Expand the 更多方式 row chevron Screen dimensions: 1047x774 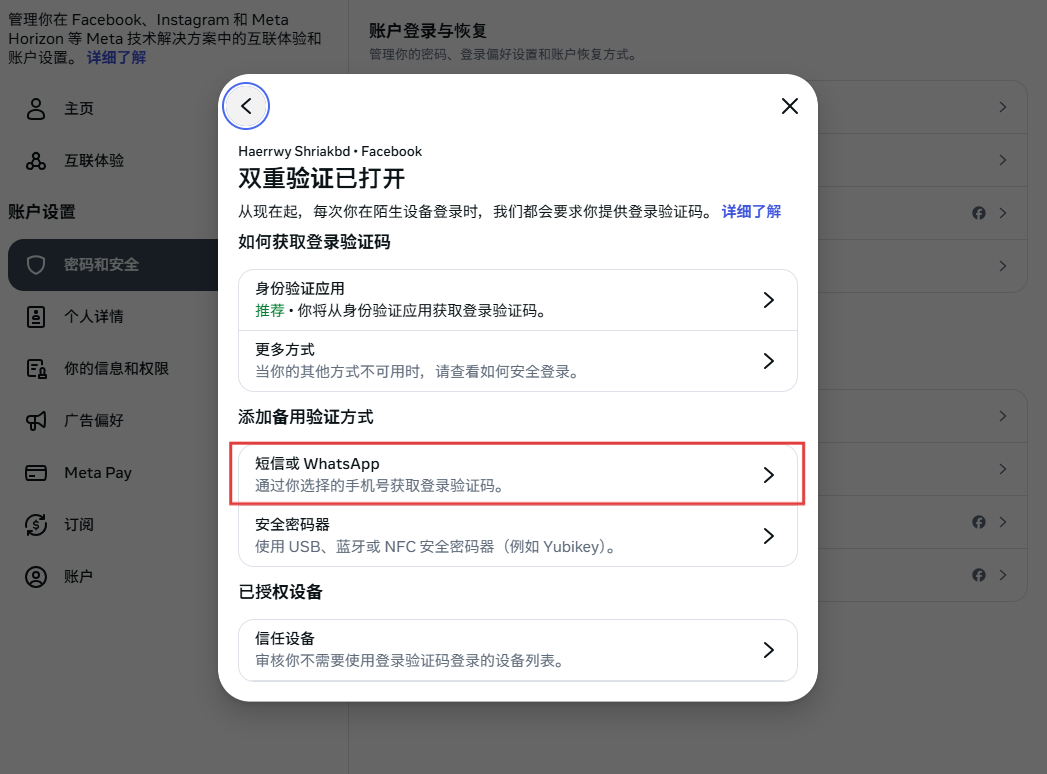769,361
